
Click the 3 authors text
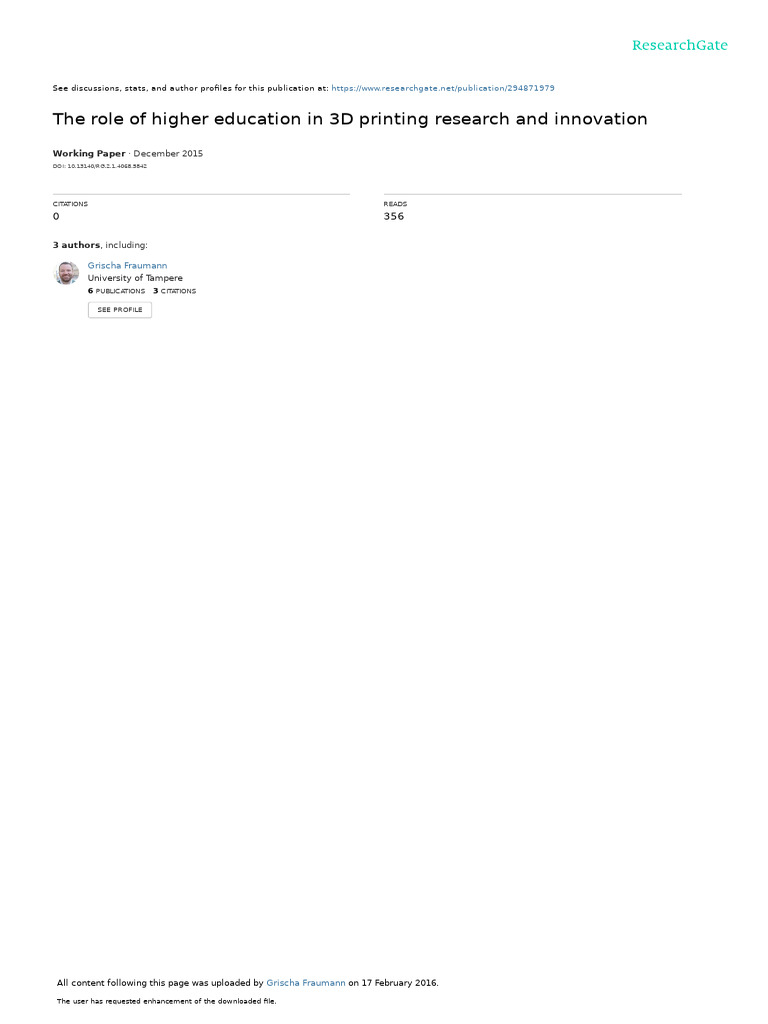pyautogui.click(x=76, y=245)
